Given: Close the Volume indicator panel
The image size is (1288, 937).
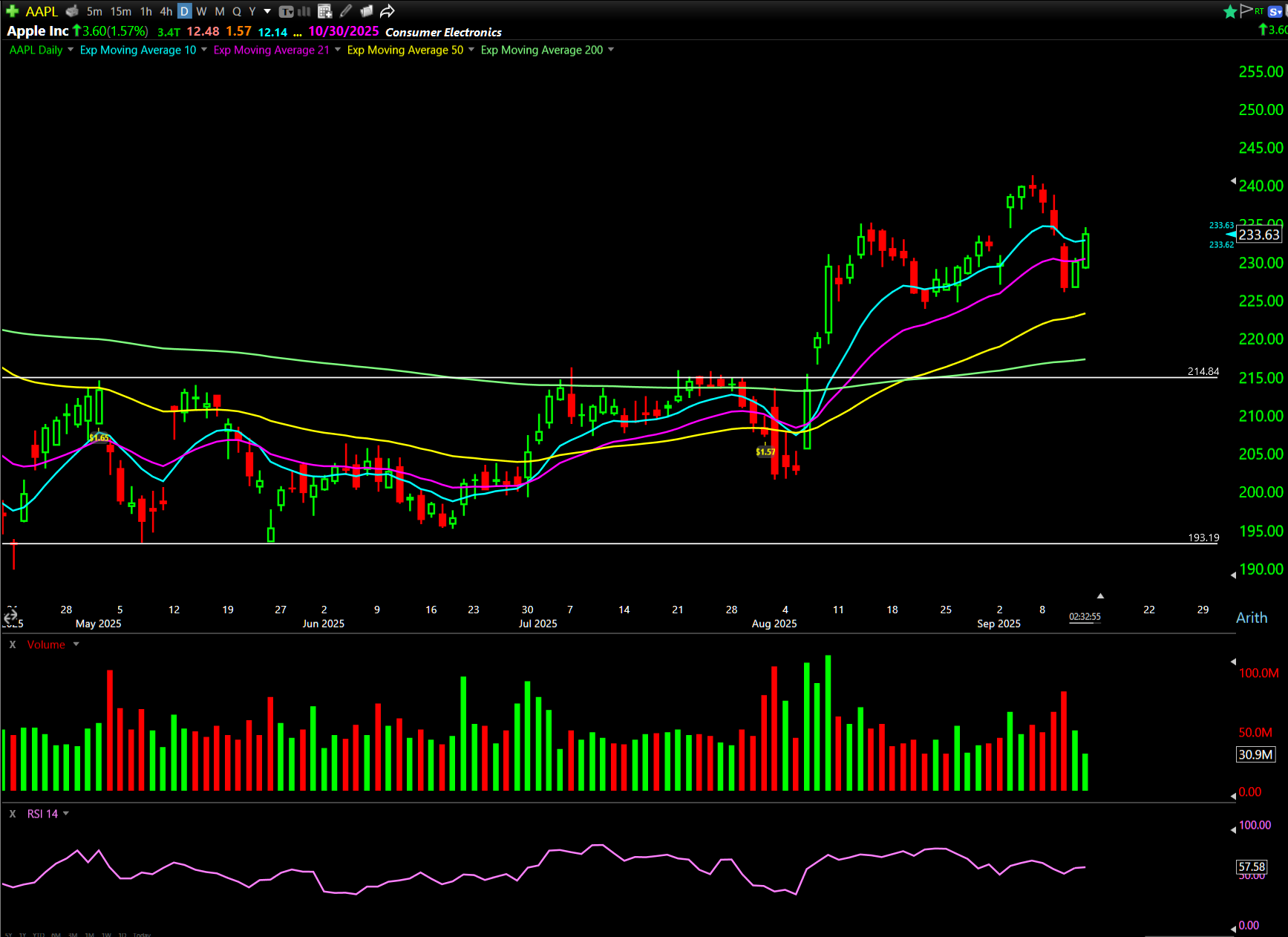Looking at the screenshot, I should 13,644.
